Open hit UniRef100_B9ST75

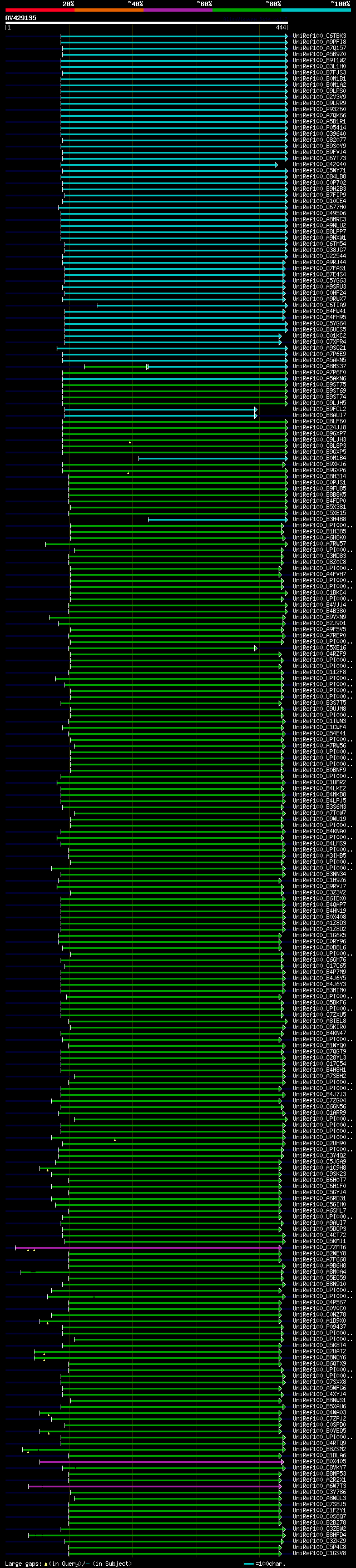pyautogui.click(x=319, y=385)
